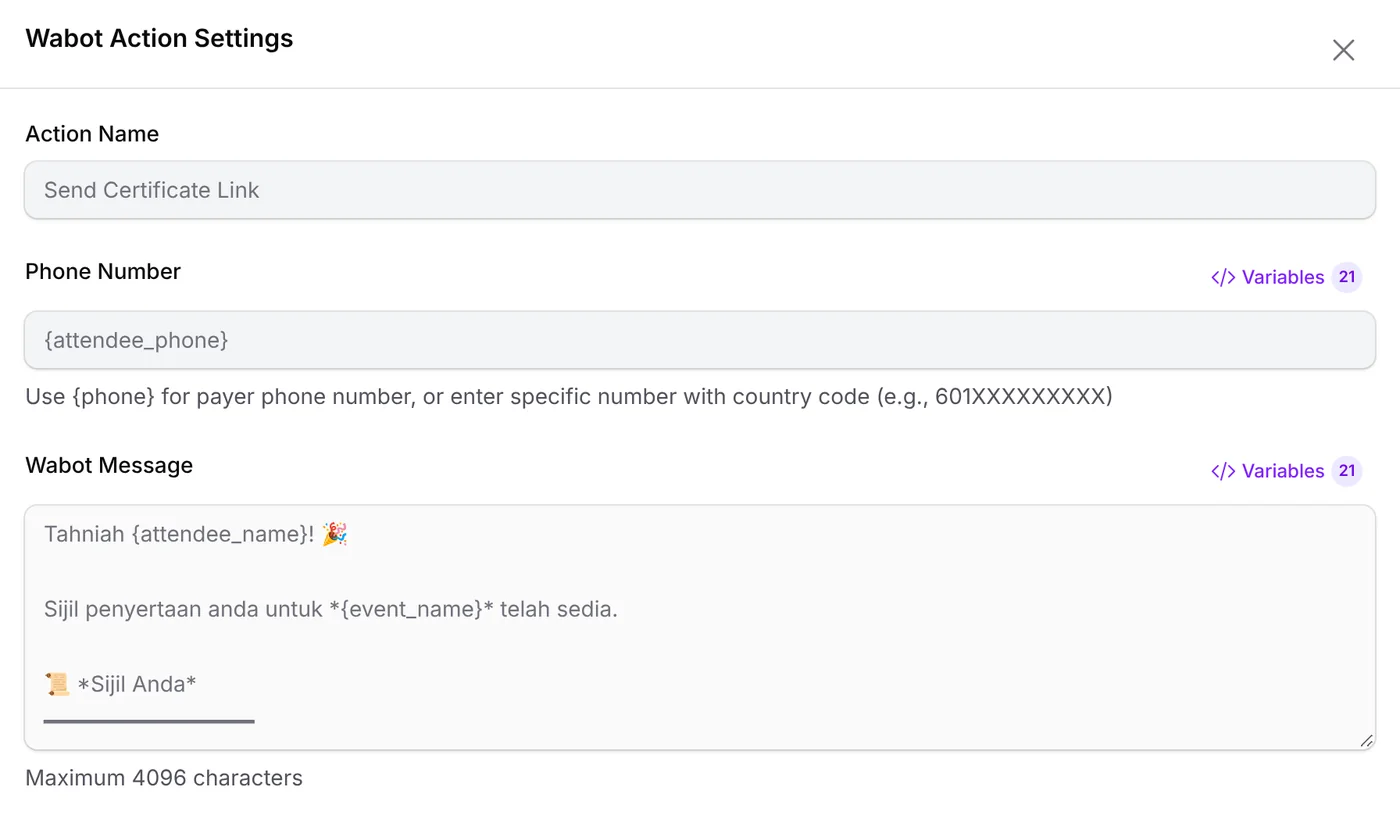Click the textarea resize handle corner
1400x837 pixels.
click(x=1366, y=740)
